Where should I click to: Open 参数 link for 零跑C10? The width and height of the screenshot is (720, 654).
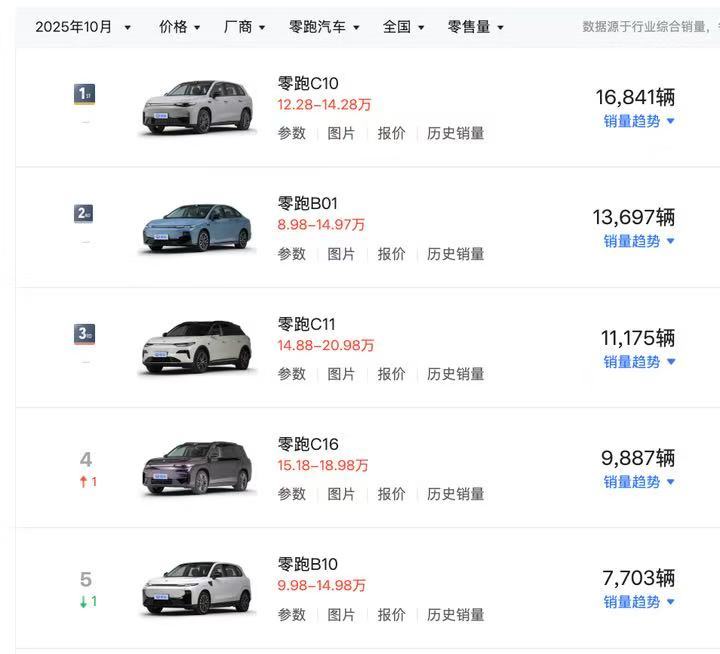coord(292,133)
